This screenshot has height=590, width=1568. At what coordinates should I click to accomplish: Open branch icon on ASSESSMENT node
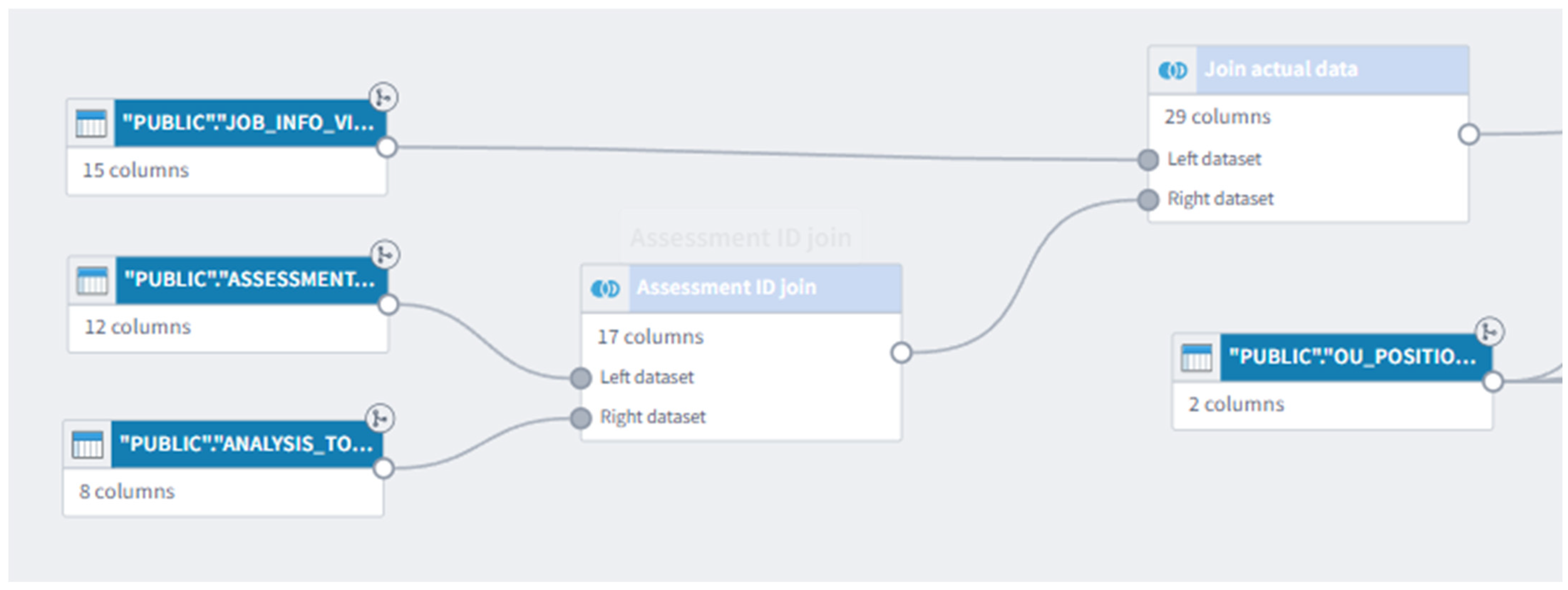tap(385, 255)
